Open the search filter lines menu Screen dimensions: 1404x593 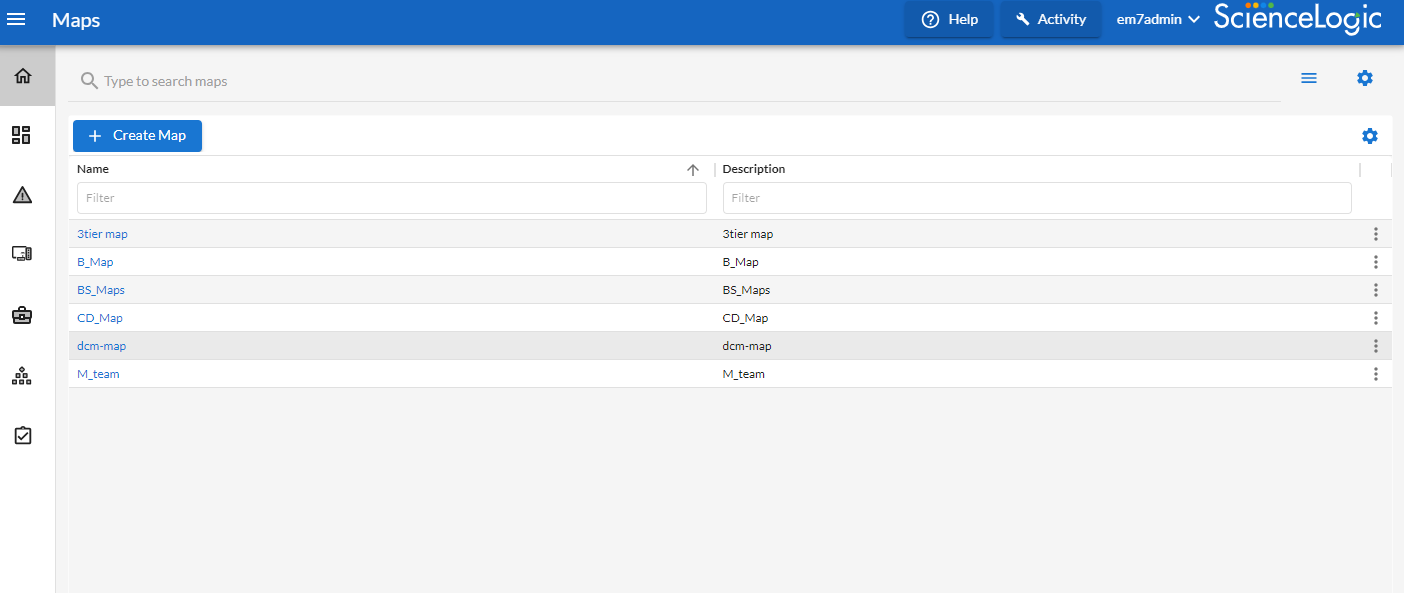(x=1308, y=78)
